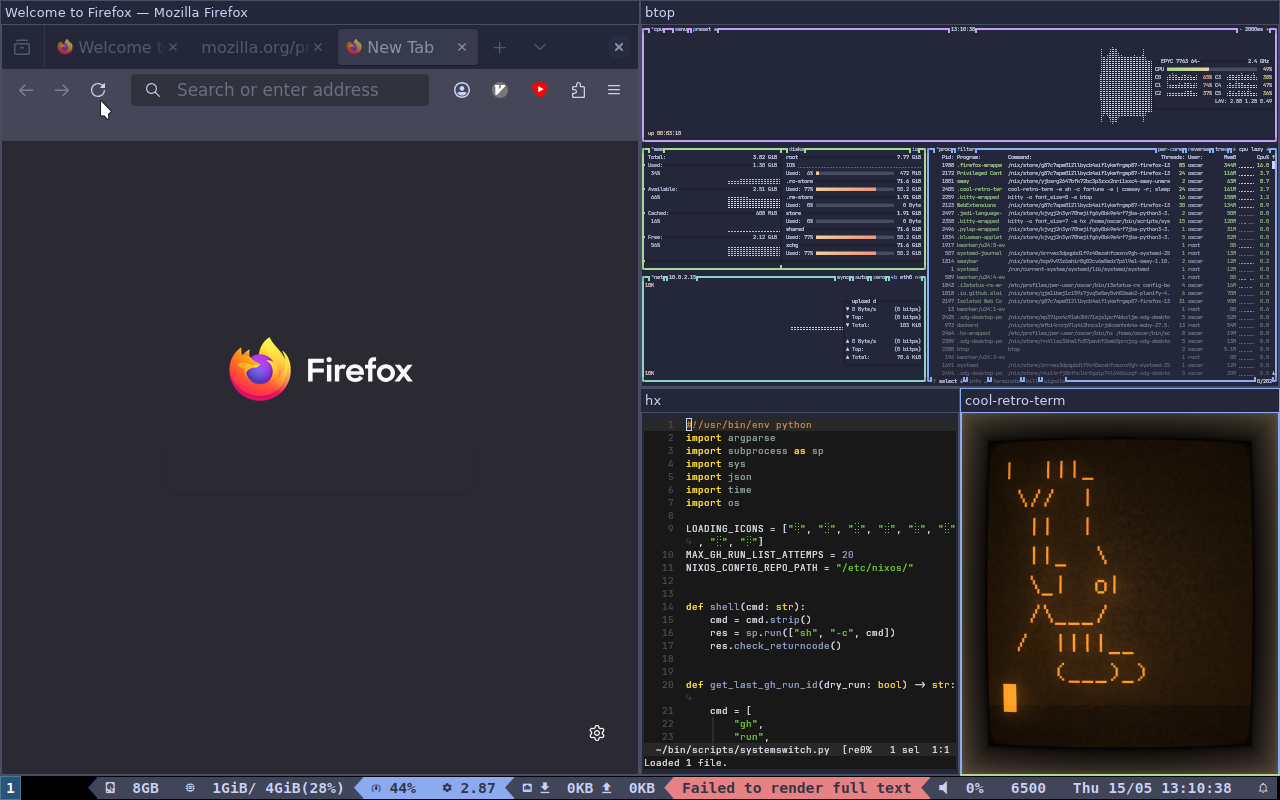Click the hx window title bar
1280x800 pixels.
(x=800, y=400)
